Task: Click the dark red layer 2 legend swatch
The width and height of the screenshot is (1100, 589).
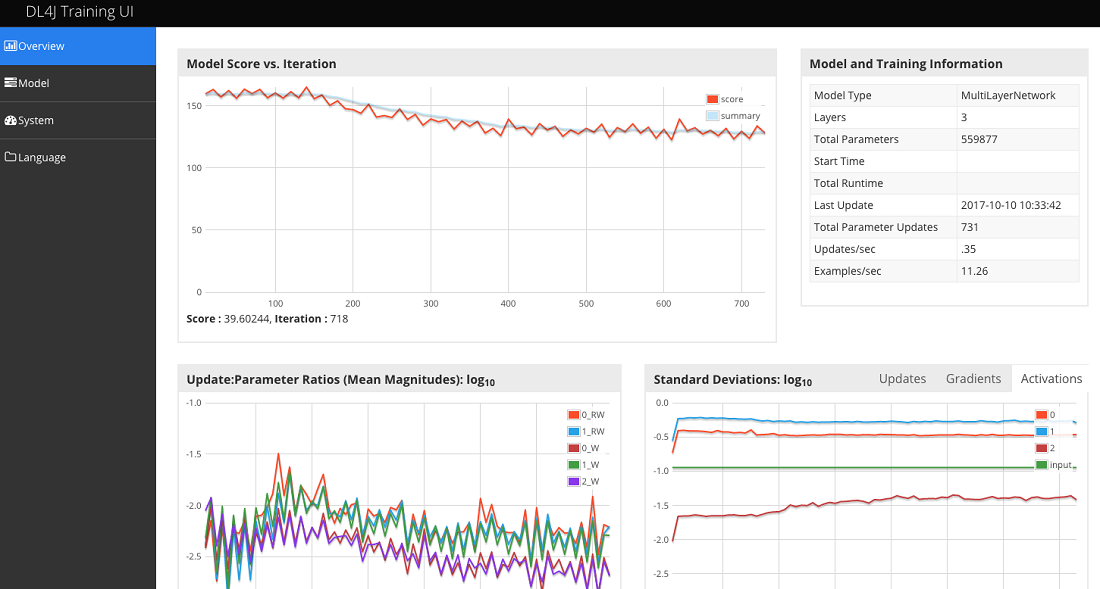Action: click(1041, 449)
